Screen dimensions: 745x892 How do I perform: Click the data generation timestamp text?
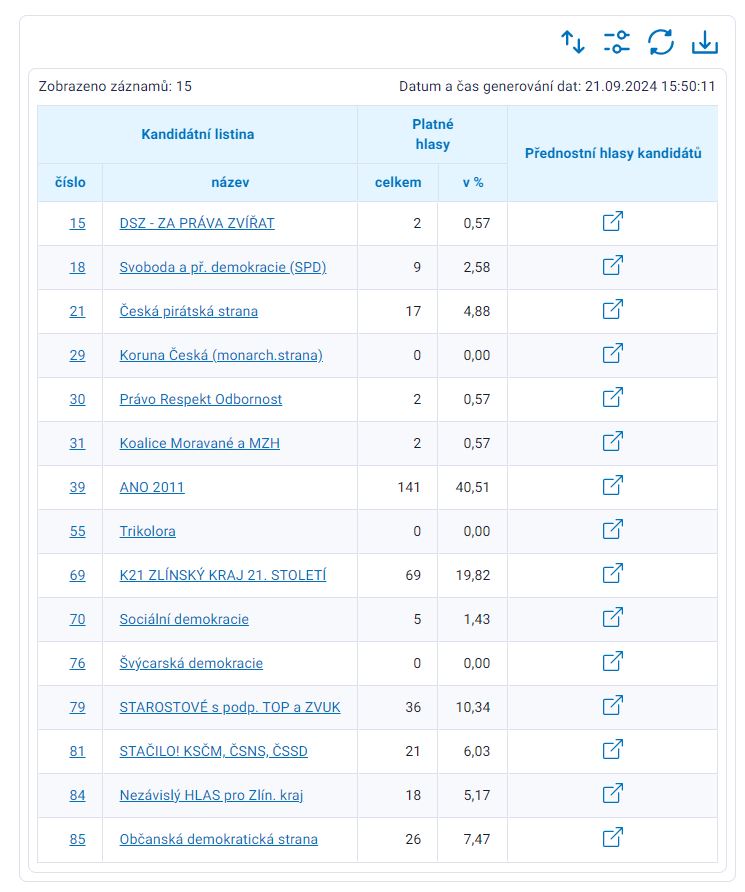tap(557, 86)
